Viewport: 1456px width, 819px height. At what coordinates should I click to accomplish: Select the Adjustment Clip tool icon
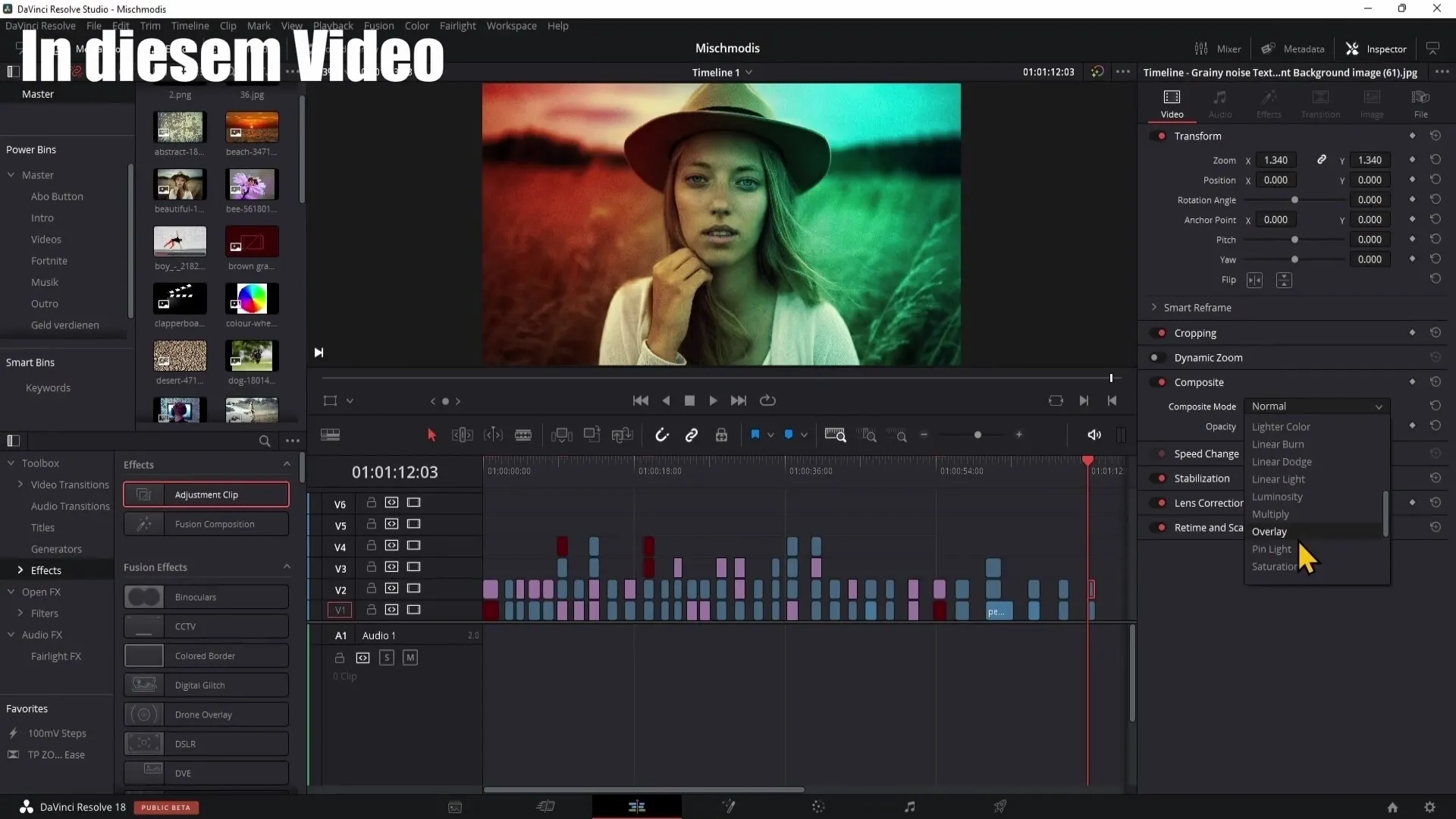[143, 494]
